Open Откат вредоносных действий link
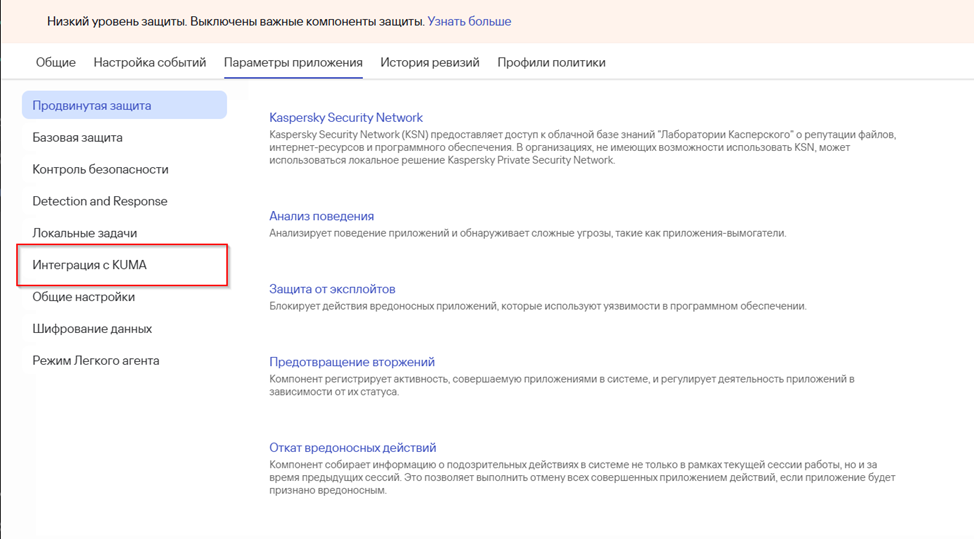 coord(352,448)
